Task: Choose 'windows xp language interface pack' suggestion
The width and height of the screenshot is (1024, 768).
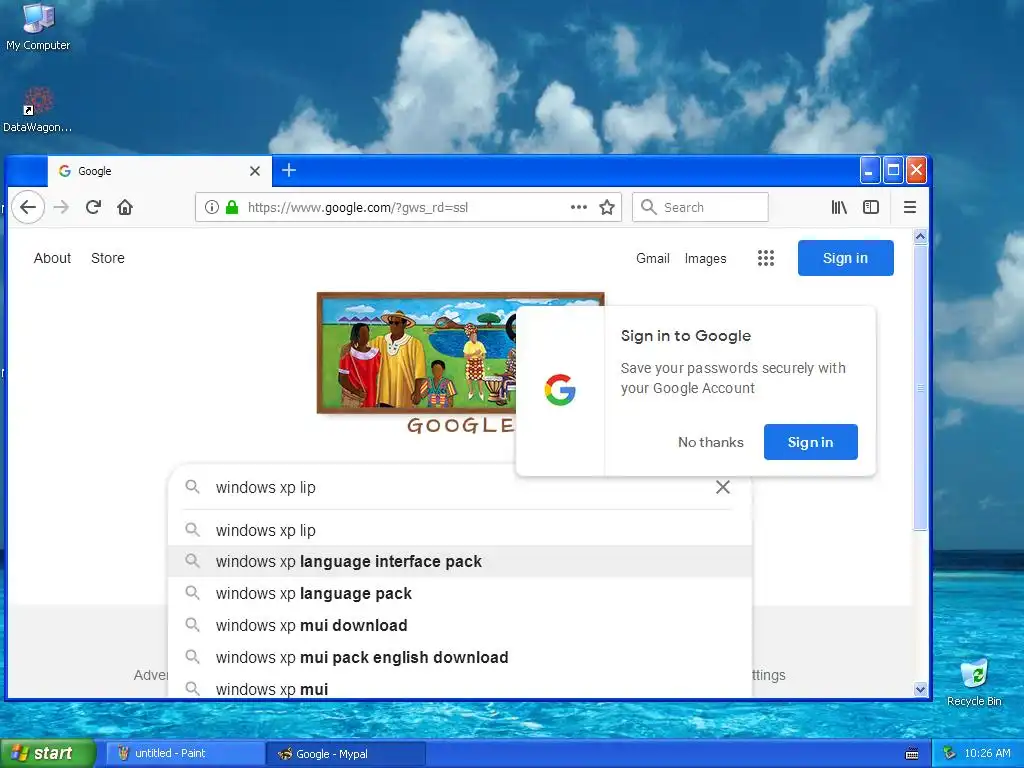Action: pos(460,562)
